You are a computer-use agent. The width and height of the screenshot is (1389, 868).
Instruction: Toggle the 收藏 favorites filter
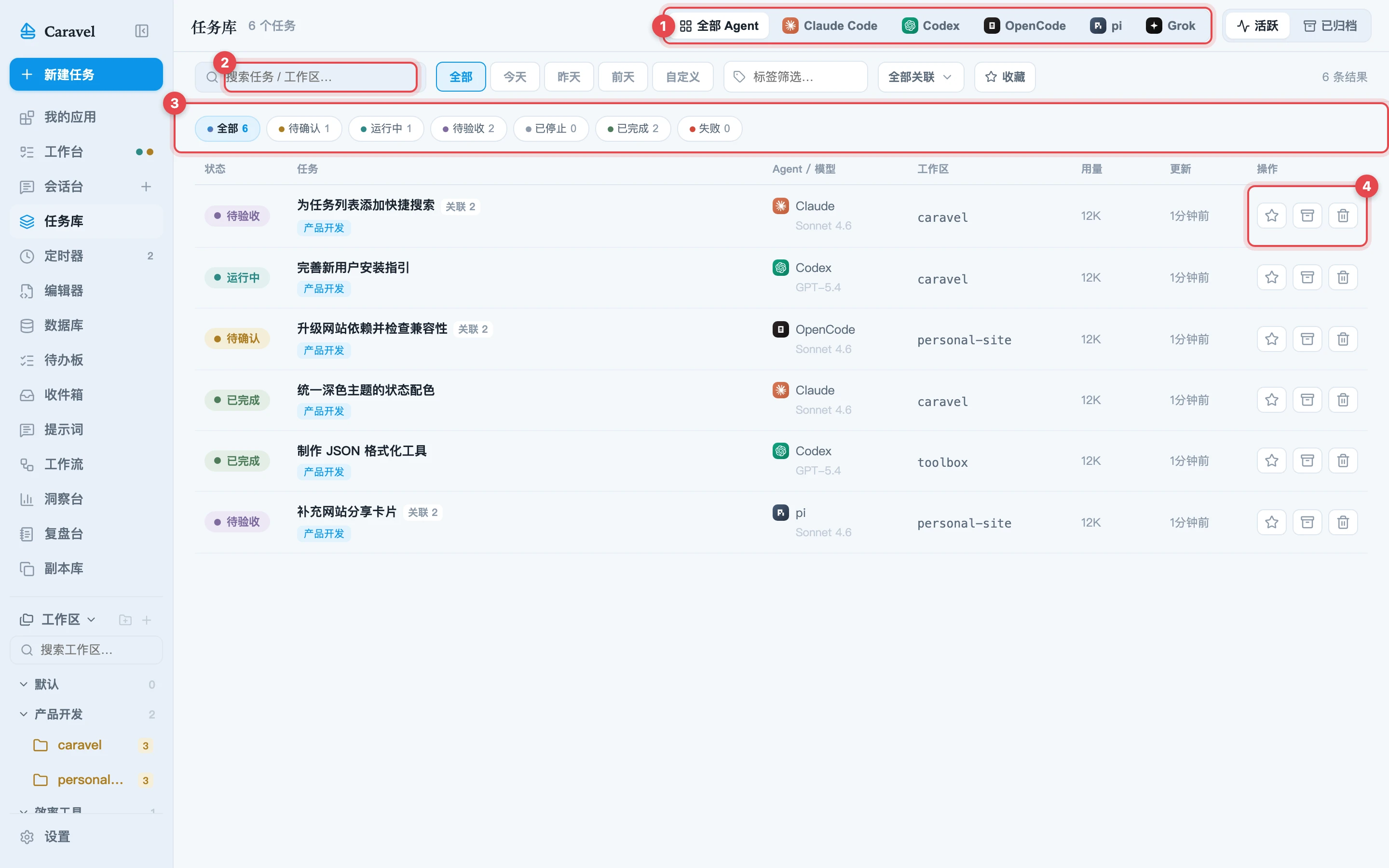click(x=1005, y=77)
